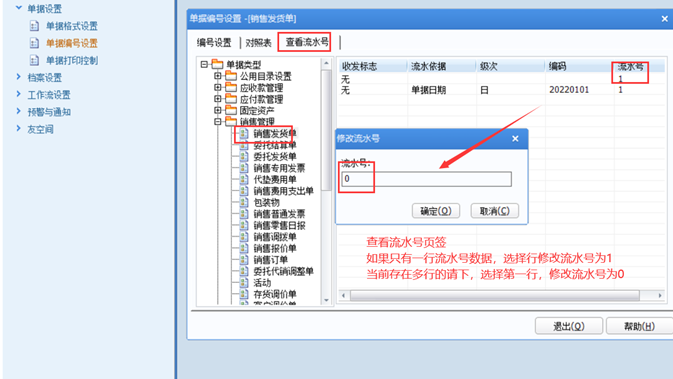Click the 固定资产 folder icon
Image resolution: width=673 pixels, height=379 pixels.
coord(231,110)
